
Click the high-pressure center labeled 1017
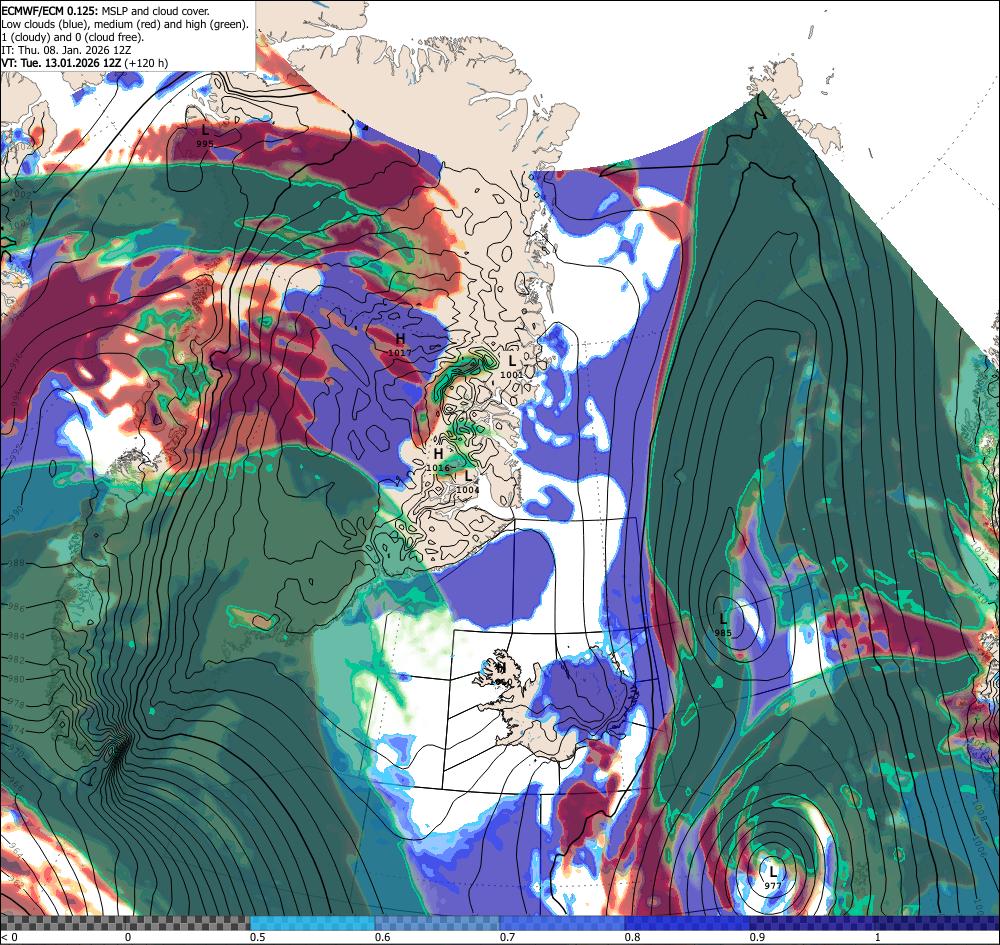(400, 344)
